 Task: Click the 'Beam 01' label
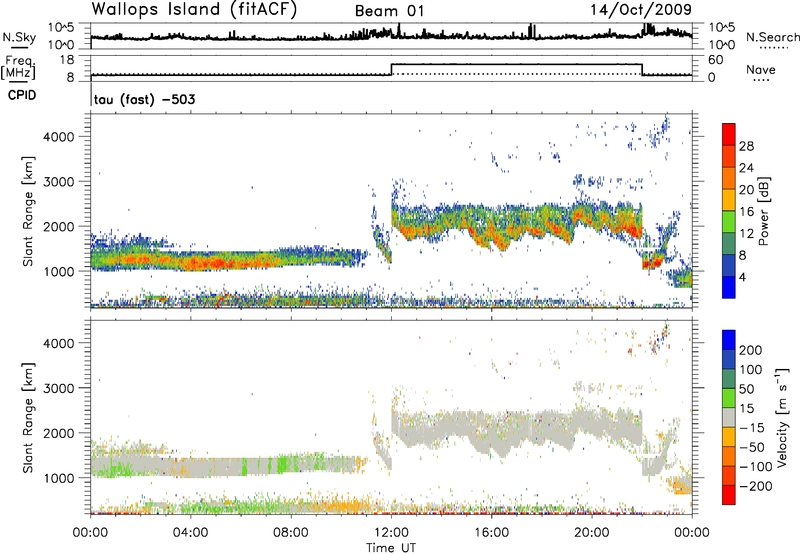389,11
